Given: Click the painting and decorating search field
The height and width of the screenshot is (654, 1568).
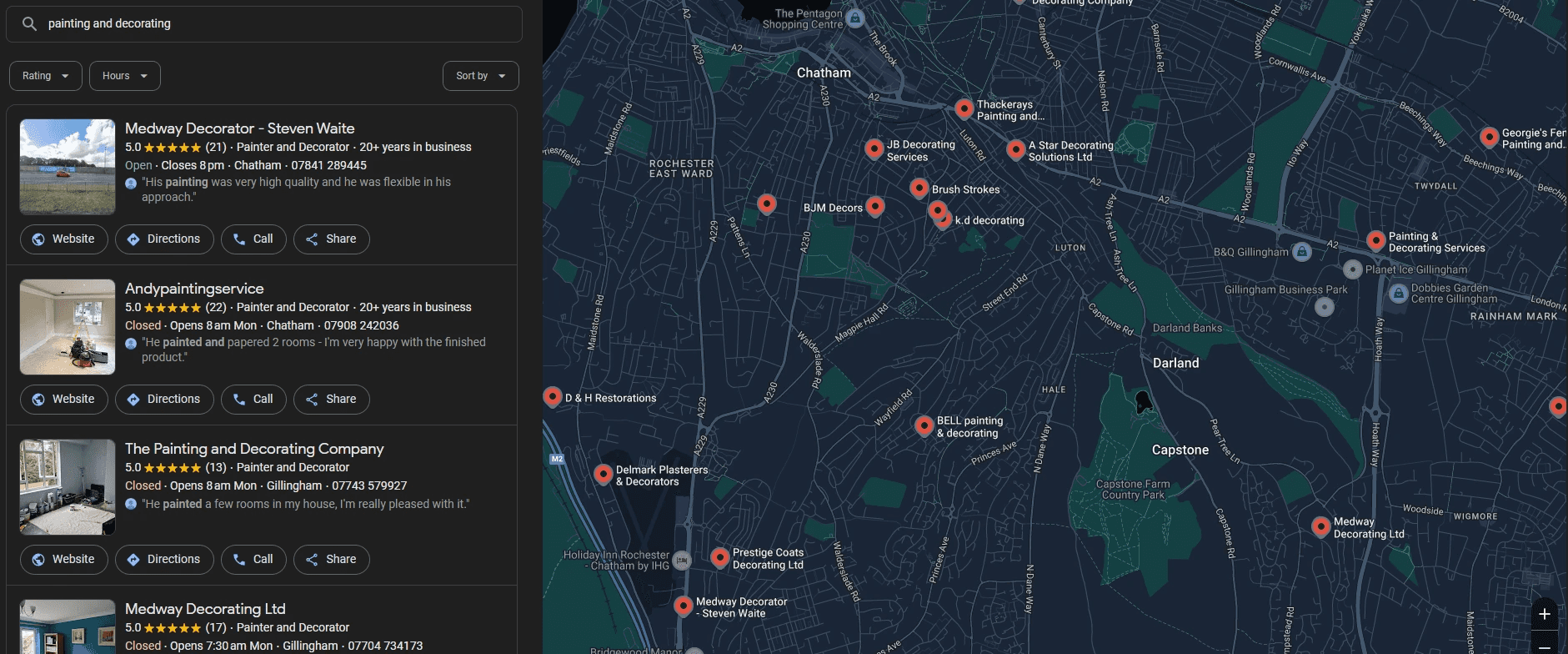Looking at the screenshot, I should pyautogui.click(x=264, y=24).
